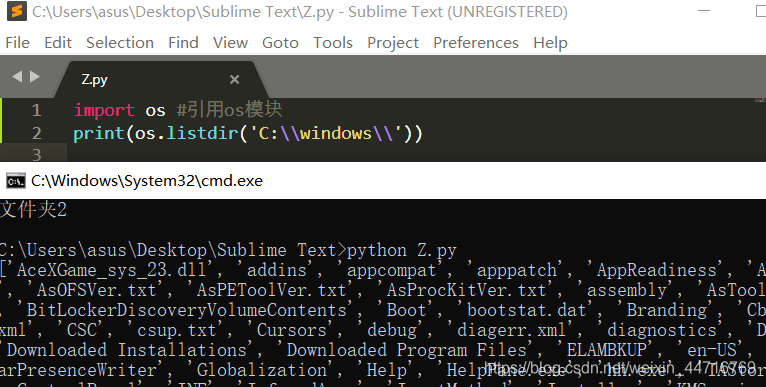
Task: Open the Project menu
Action: [393, 43]
